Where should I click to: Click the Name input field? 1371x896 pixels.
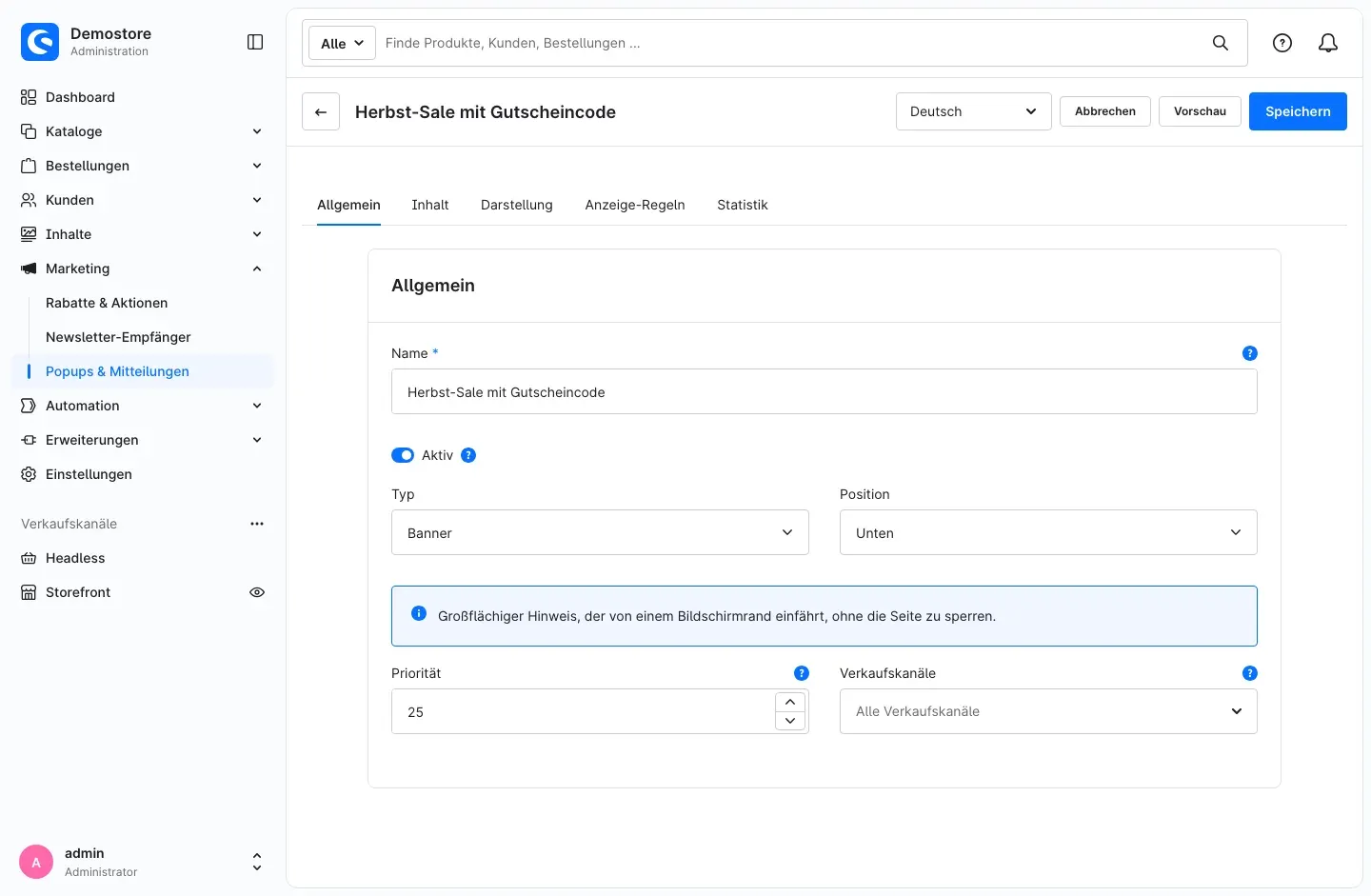825,391
